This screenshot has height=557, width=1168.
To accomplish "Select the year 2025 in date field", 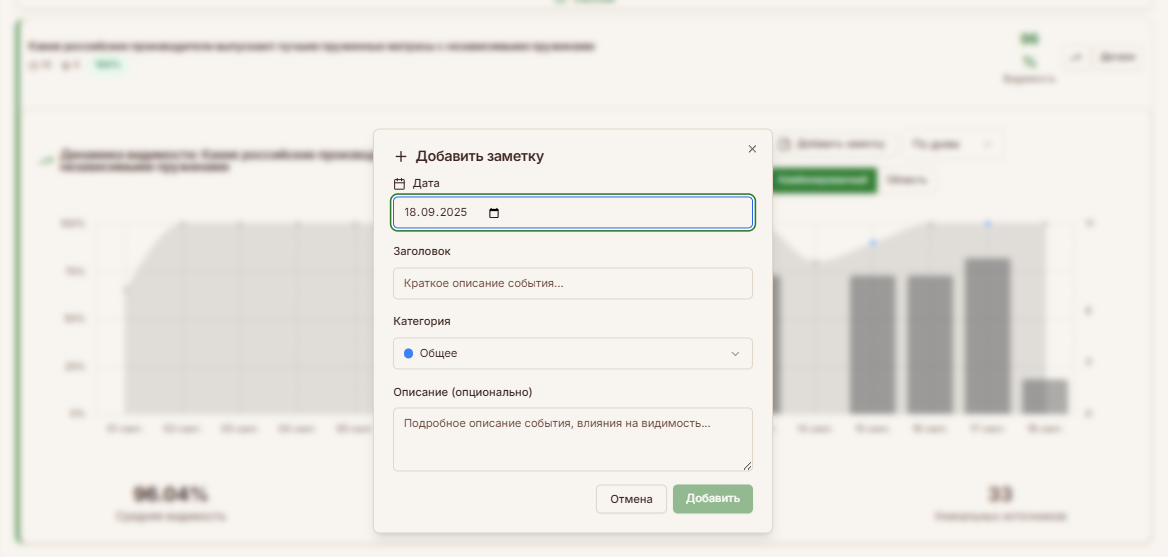I will click(454, 213).
